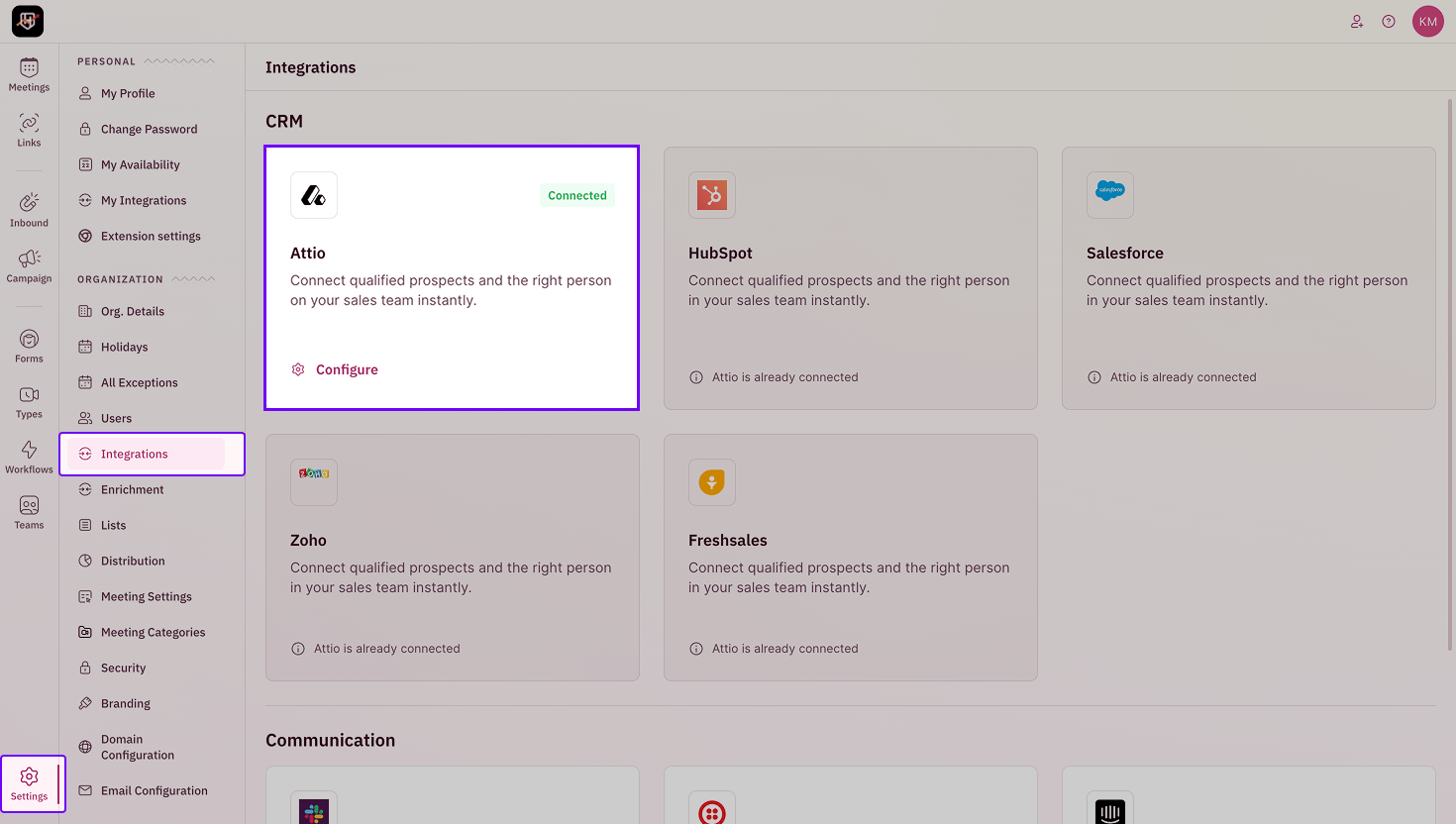
Task: Click the HubSpot logo icon
Action: tap(712, 195)
